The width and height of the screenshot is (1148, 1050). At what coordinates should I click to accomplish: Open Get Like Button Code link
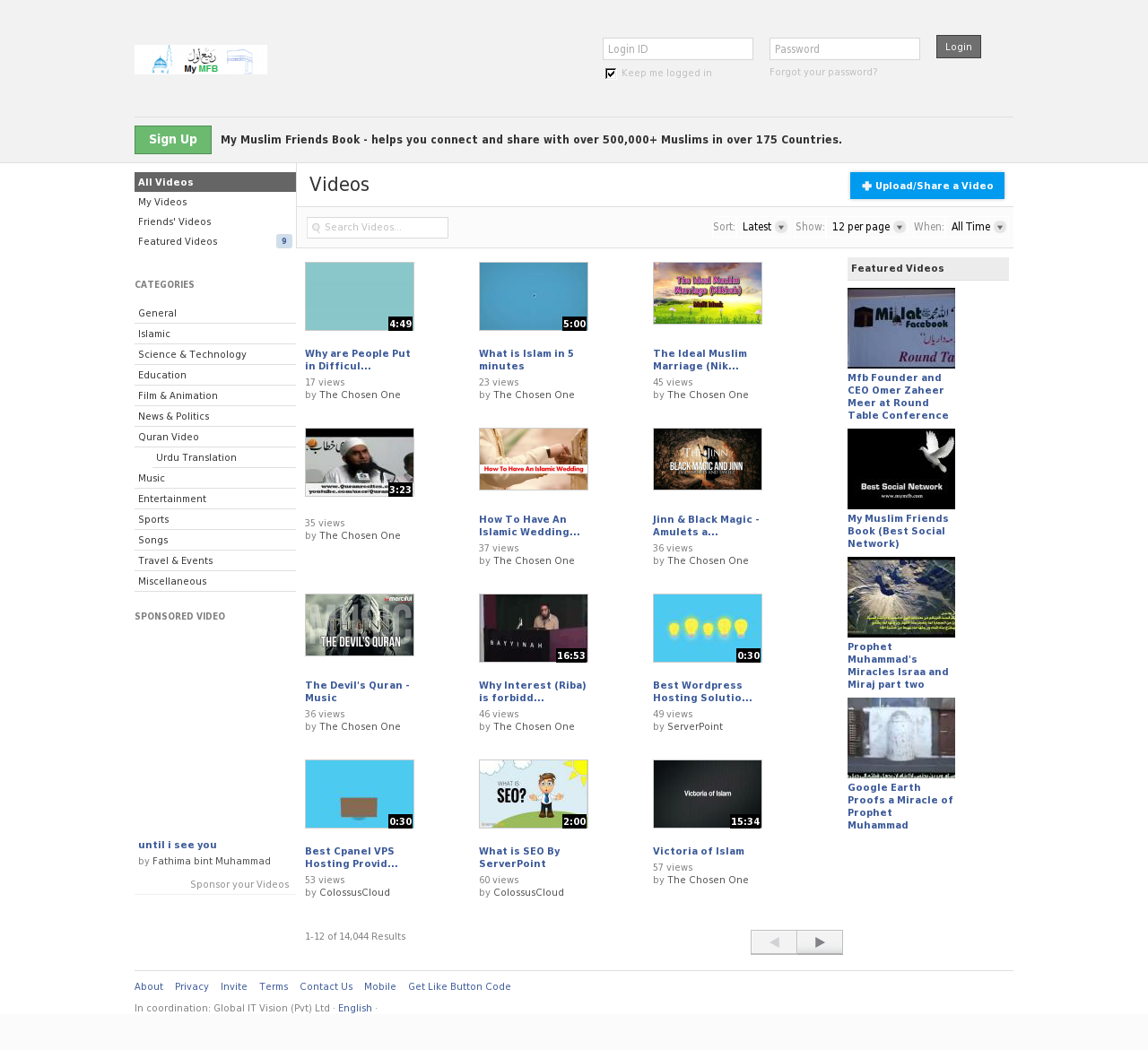[x=459, y=986]
